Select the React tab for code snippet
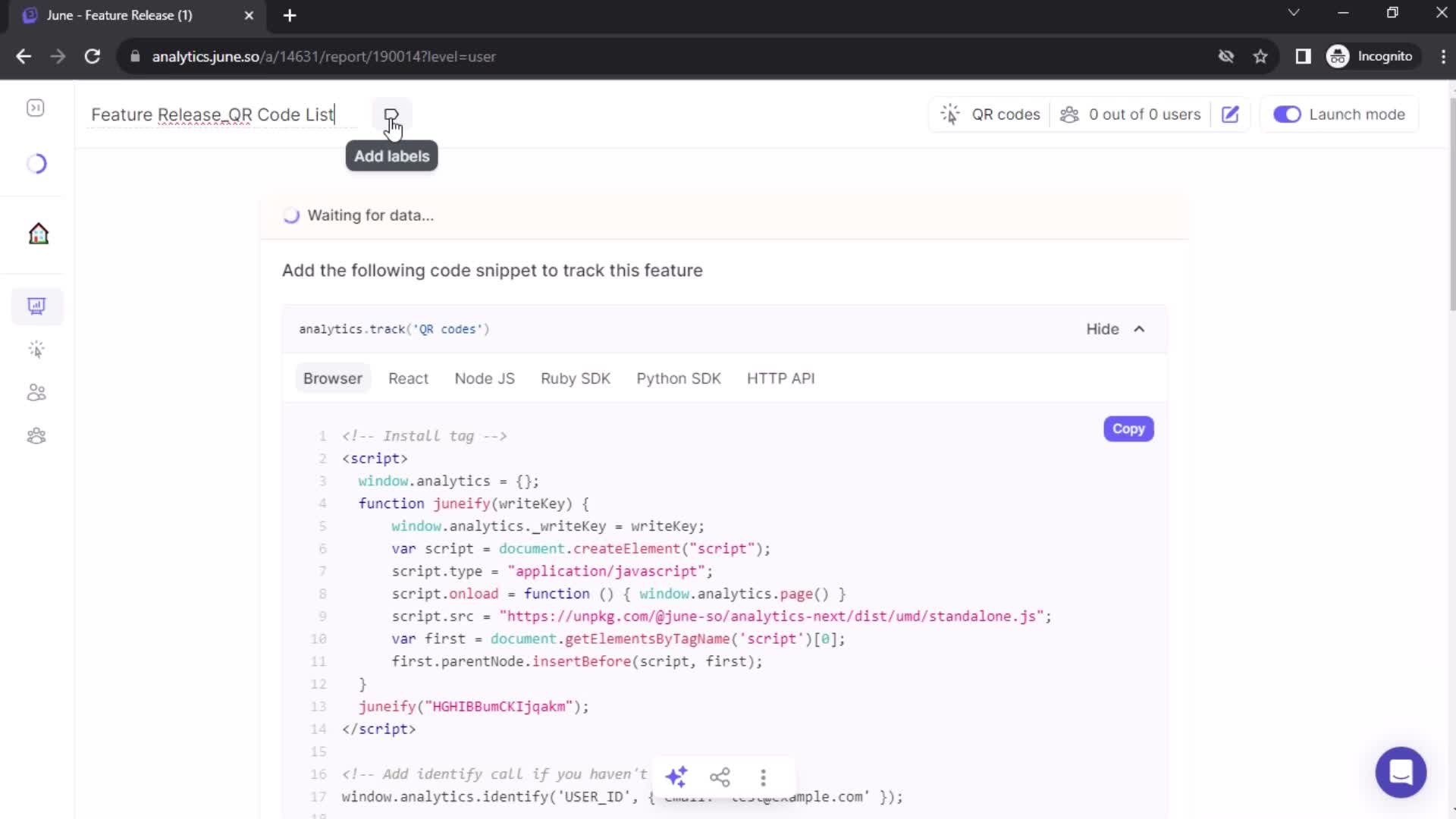The image size is (1456, 819). tap(409, 378)
